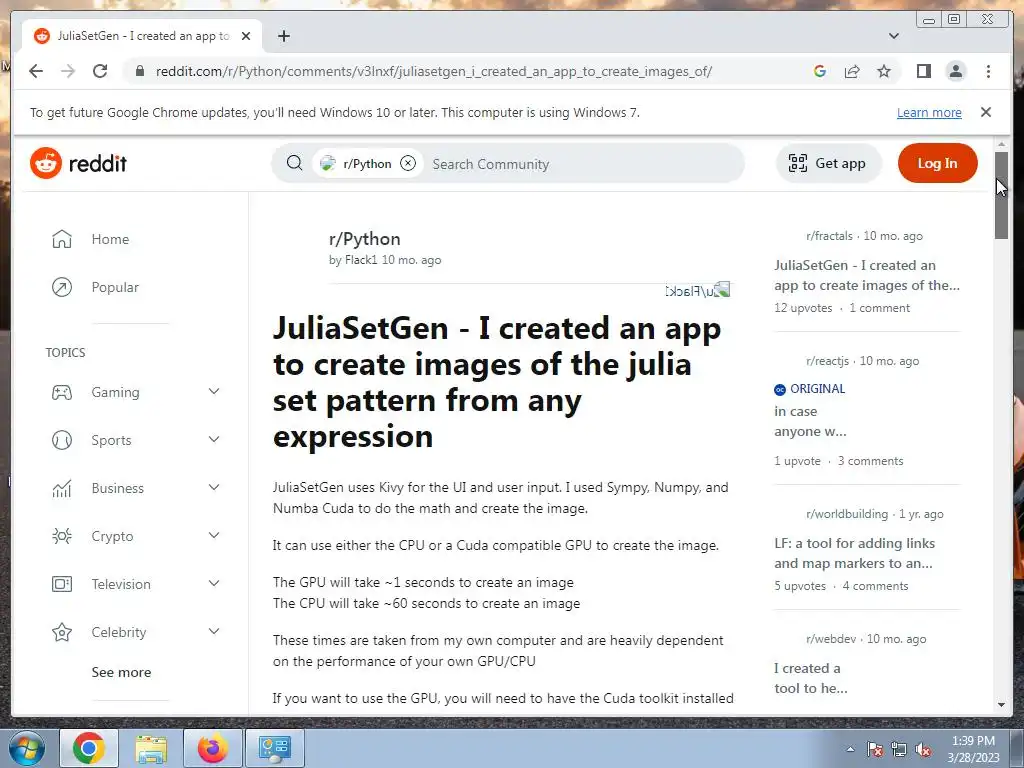
Task: Expand the Crypto topic chevron
Action: click(214, 535)
